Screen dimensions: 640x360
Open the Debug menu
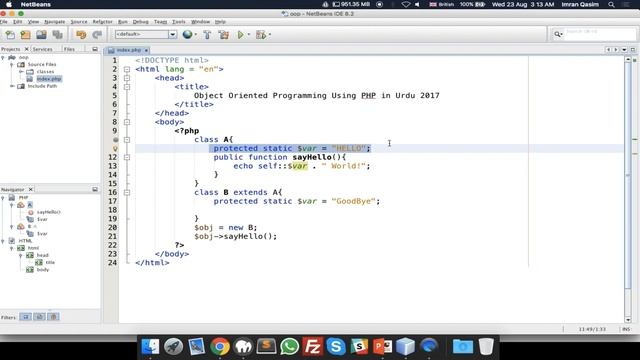point(140,22)
